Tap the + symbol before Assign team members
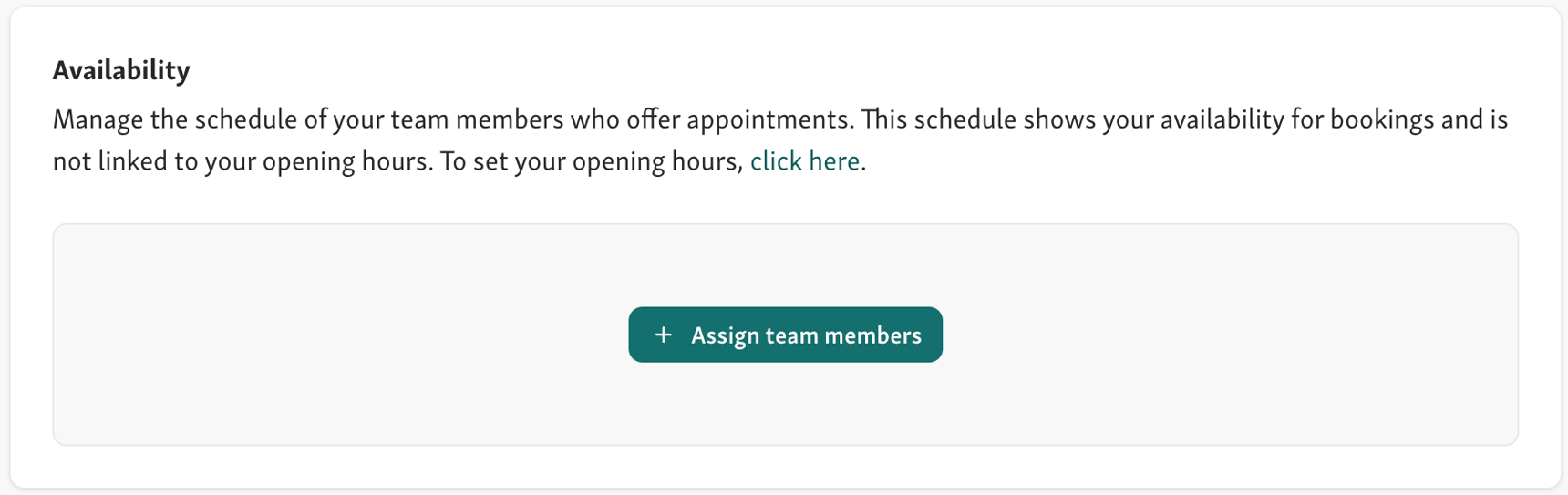 (664, 335)
